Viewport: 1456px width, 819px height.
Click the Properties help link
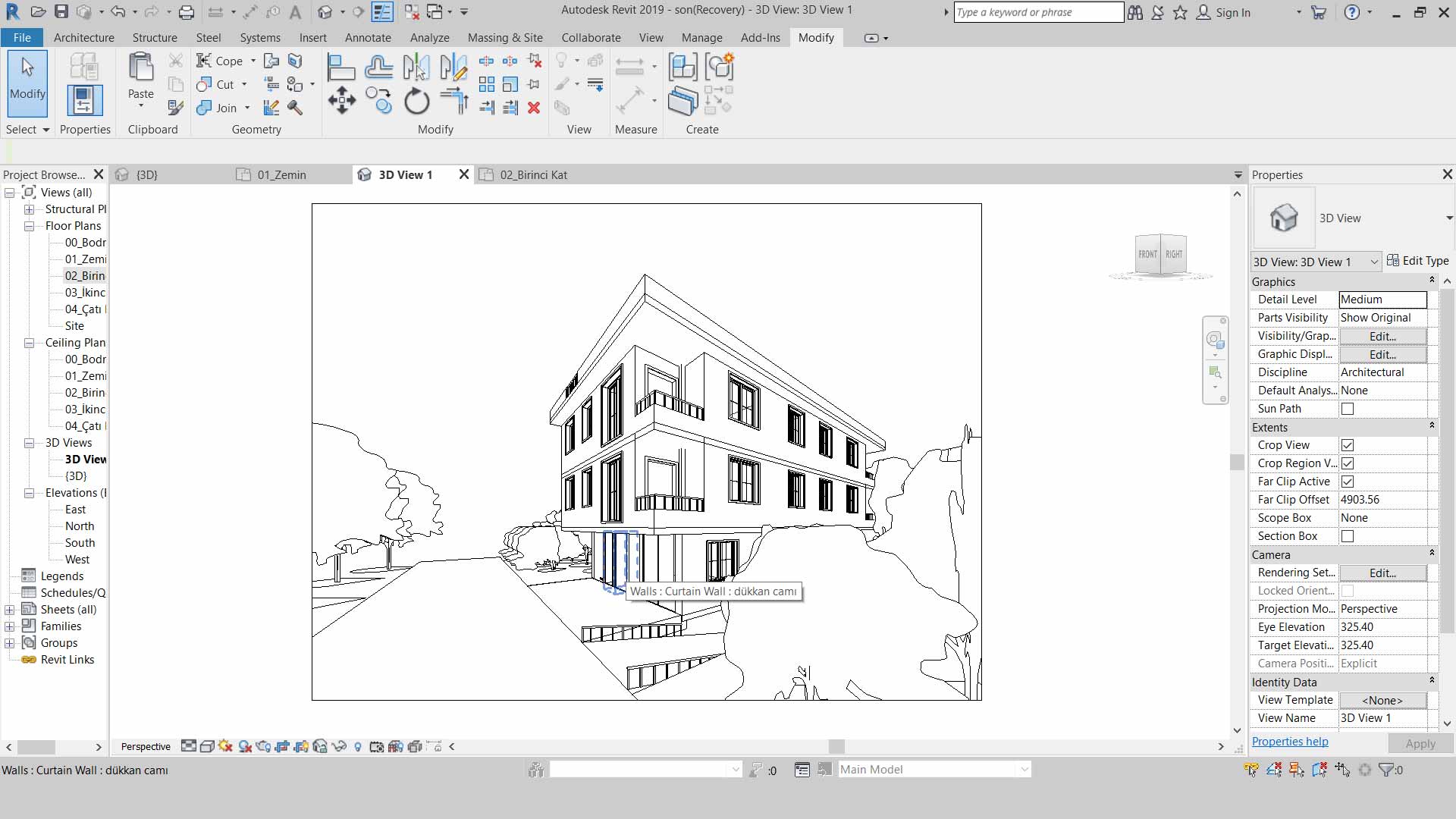[1290, 742]
